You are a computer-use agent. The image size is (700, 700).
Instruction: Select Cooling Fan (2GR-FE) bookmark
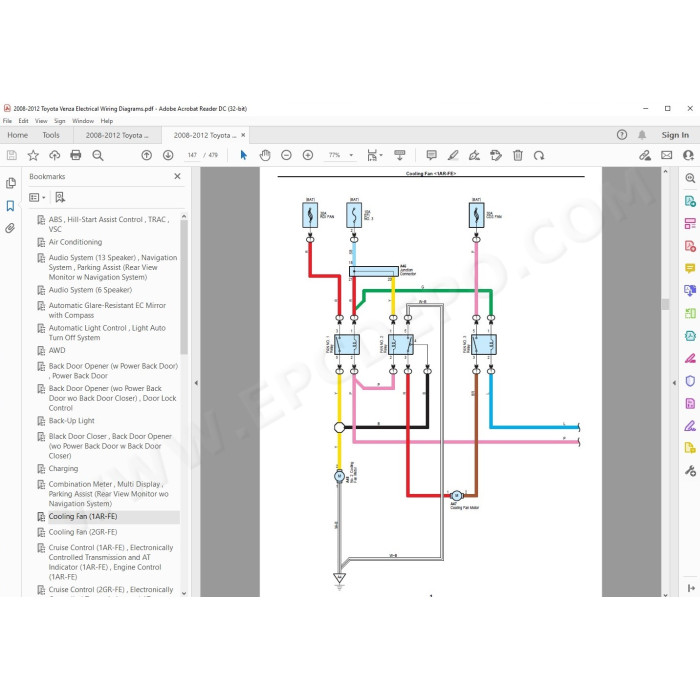tap(83, 532)
